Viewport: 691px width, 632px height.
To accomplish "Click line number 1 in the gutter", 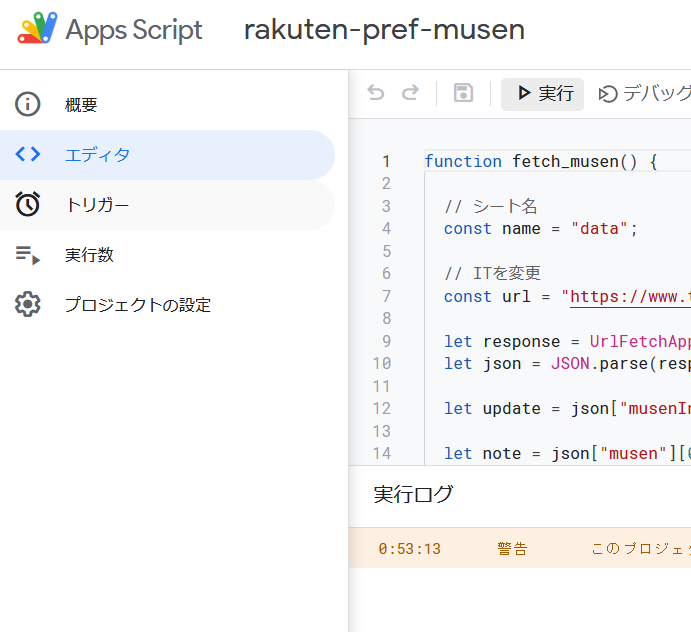I will pos(386,161).
